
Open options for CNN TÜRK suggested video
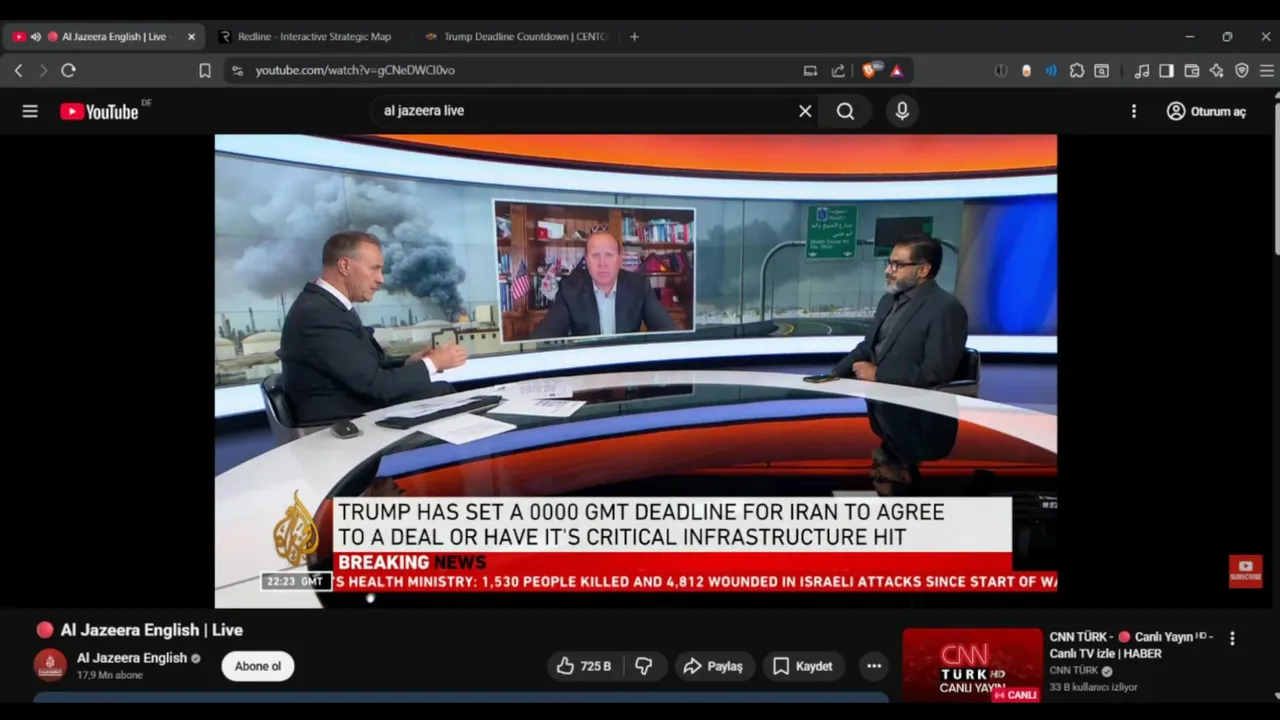pyautogui.click(x=1232, y=638)
